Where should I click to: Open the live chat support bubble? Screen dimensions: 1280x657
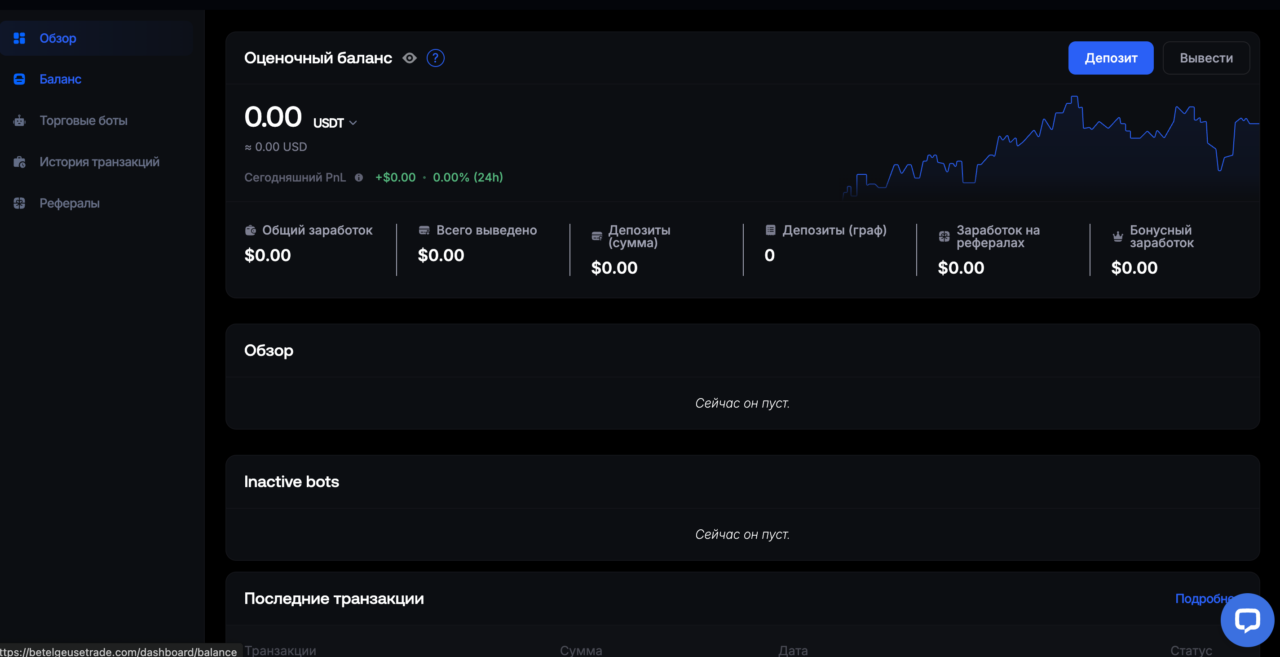point(1247,620)
